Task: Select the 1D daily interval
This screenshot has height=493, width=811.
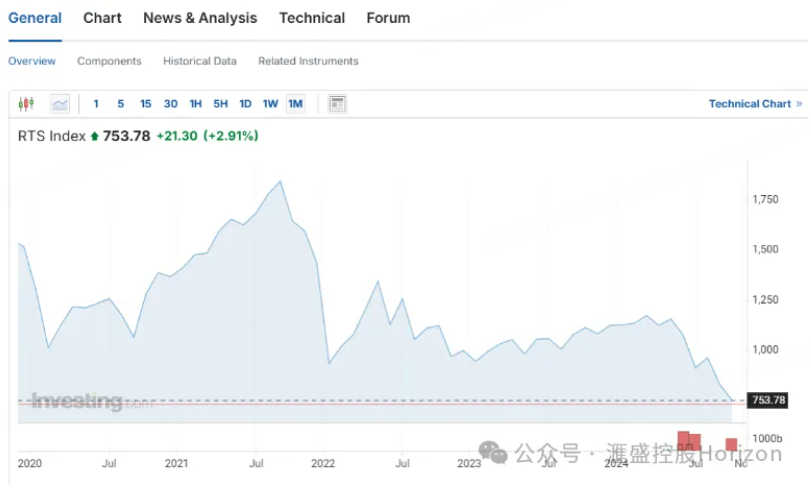Action: point(246,104)
